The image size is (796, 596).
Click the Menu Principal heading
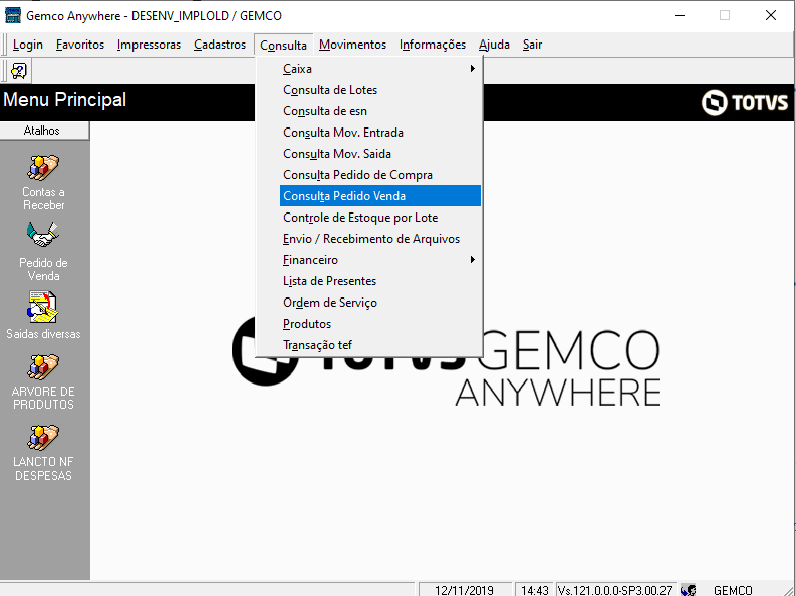[x=64, y=100]
